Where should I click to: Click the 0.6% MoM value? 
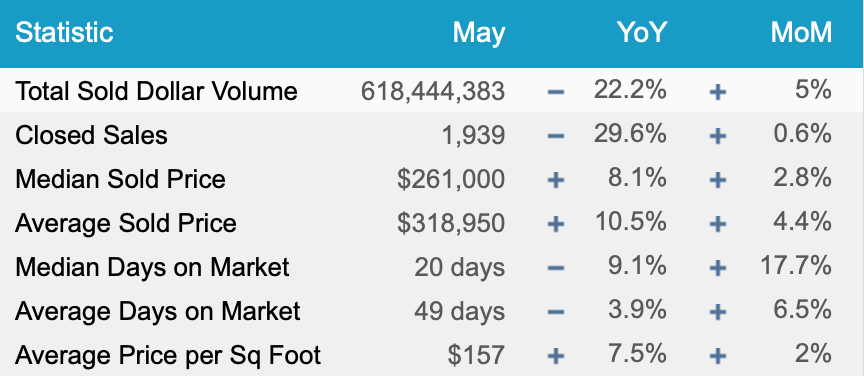click(803, 133)
